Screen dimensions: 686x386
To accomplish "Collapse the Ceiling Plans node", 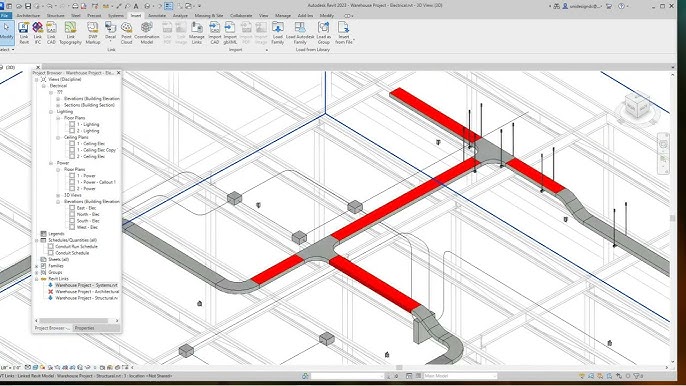I will [x=58, y=137].
